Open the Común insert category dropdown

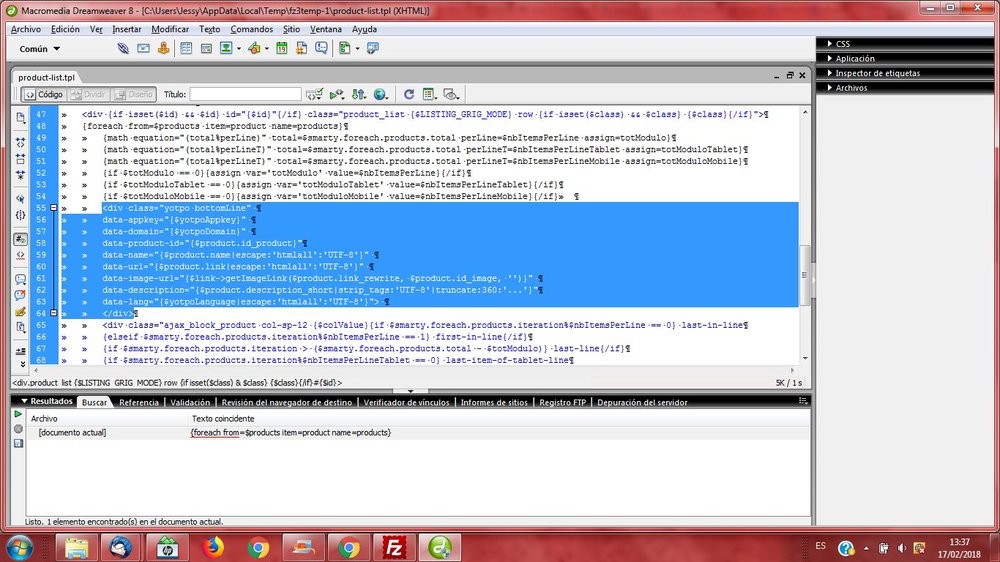tap(40, 48)
